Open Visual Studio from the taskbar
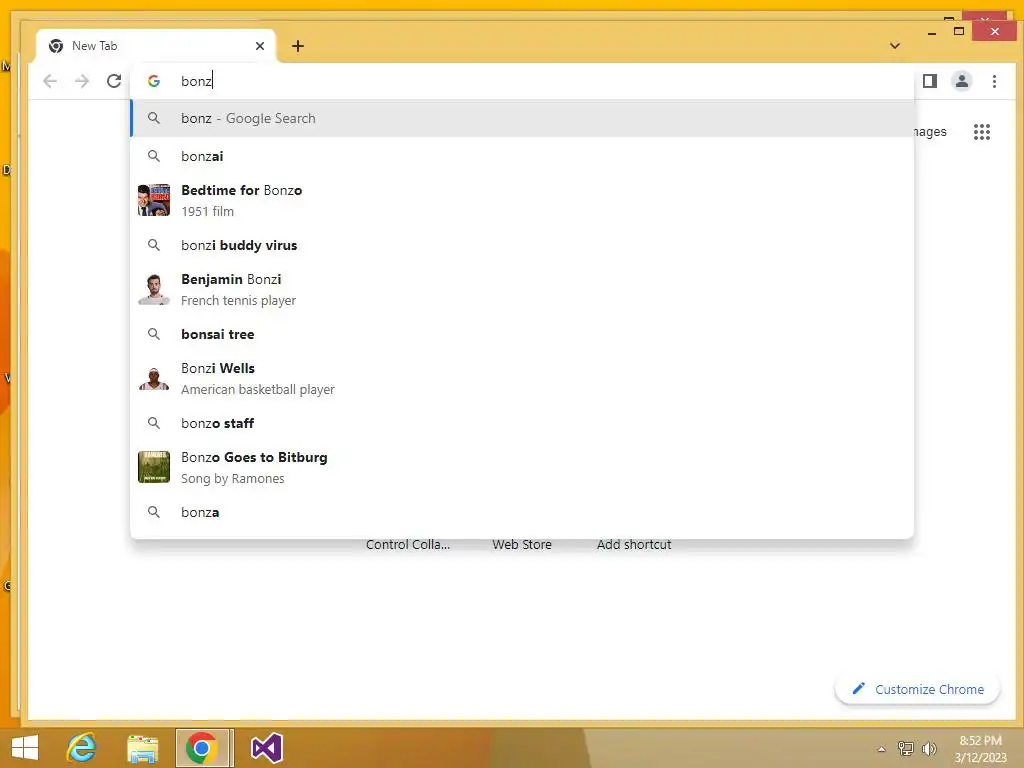This screenshot has height=768, width=1024. [x=266, y=748]
